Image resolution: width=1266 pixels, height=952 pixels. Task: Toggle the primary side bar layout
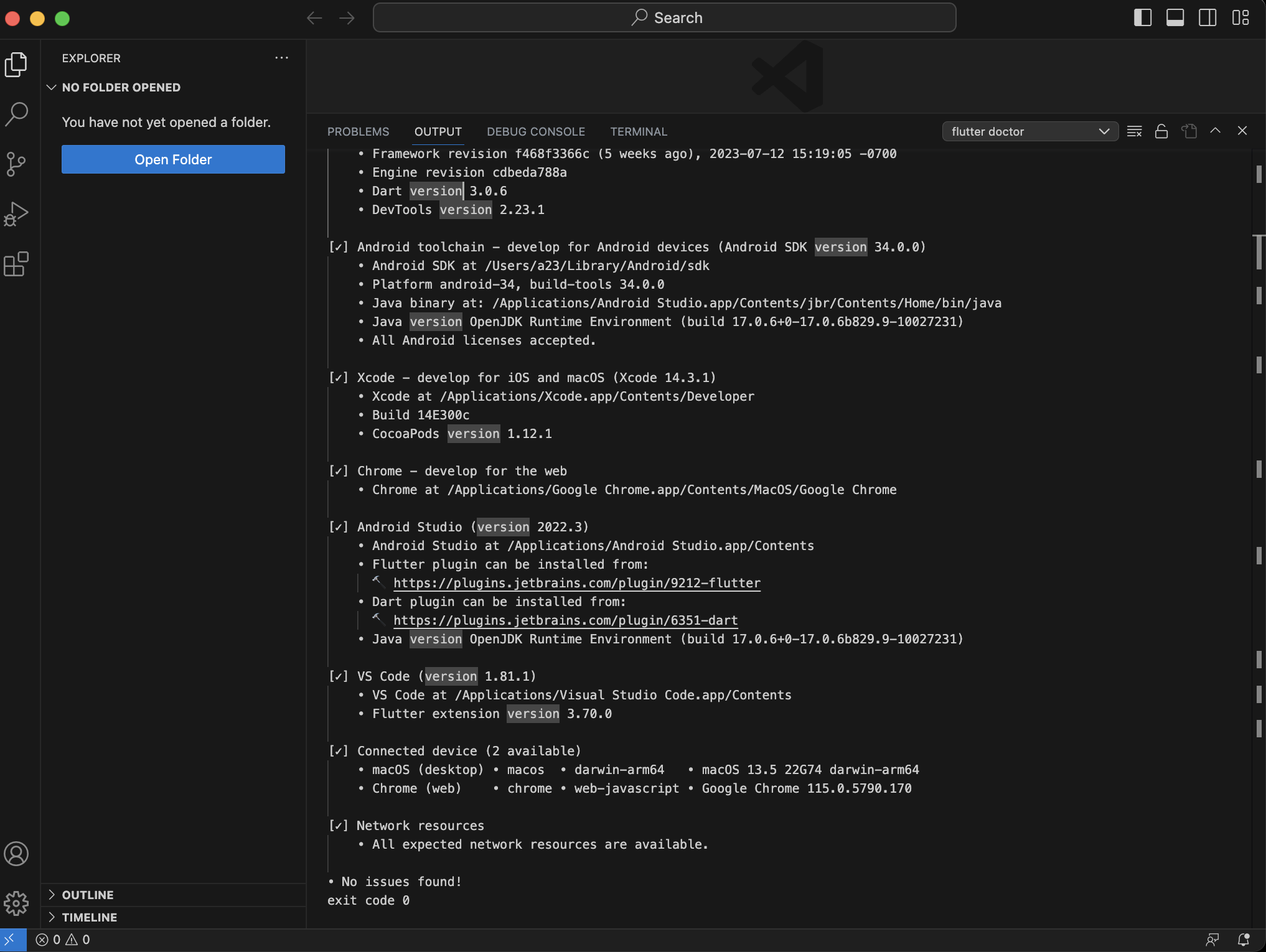click(x=1143, y=18)
